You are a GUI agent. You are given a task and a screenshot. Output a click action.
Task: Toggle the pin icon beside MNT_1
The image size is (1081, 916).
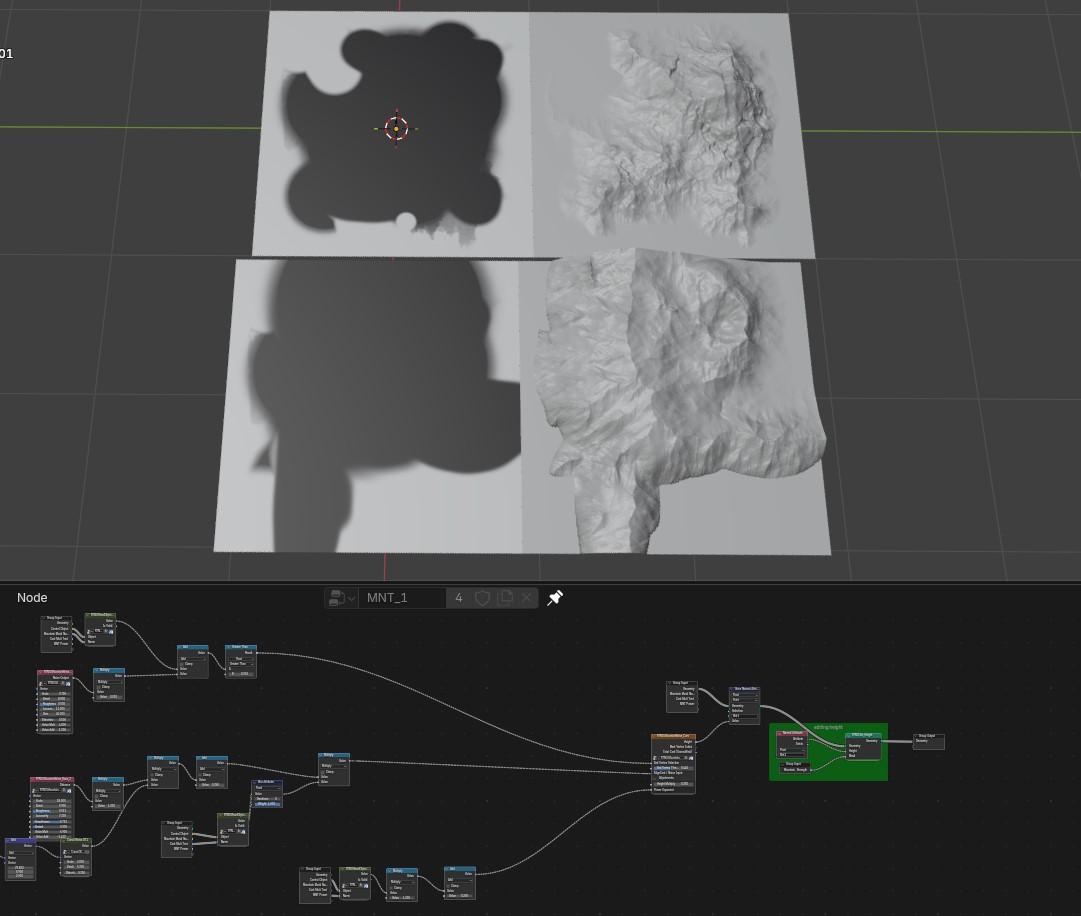click(x=555, y=598)
